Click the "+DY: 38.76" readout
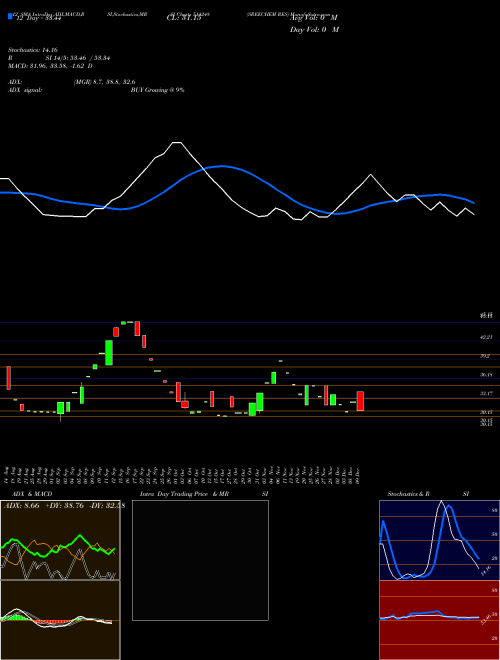Screen dimensions: 500x660 point(65,505)
